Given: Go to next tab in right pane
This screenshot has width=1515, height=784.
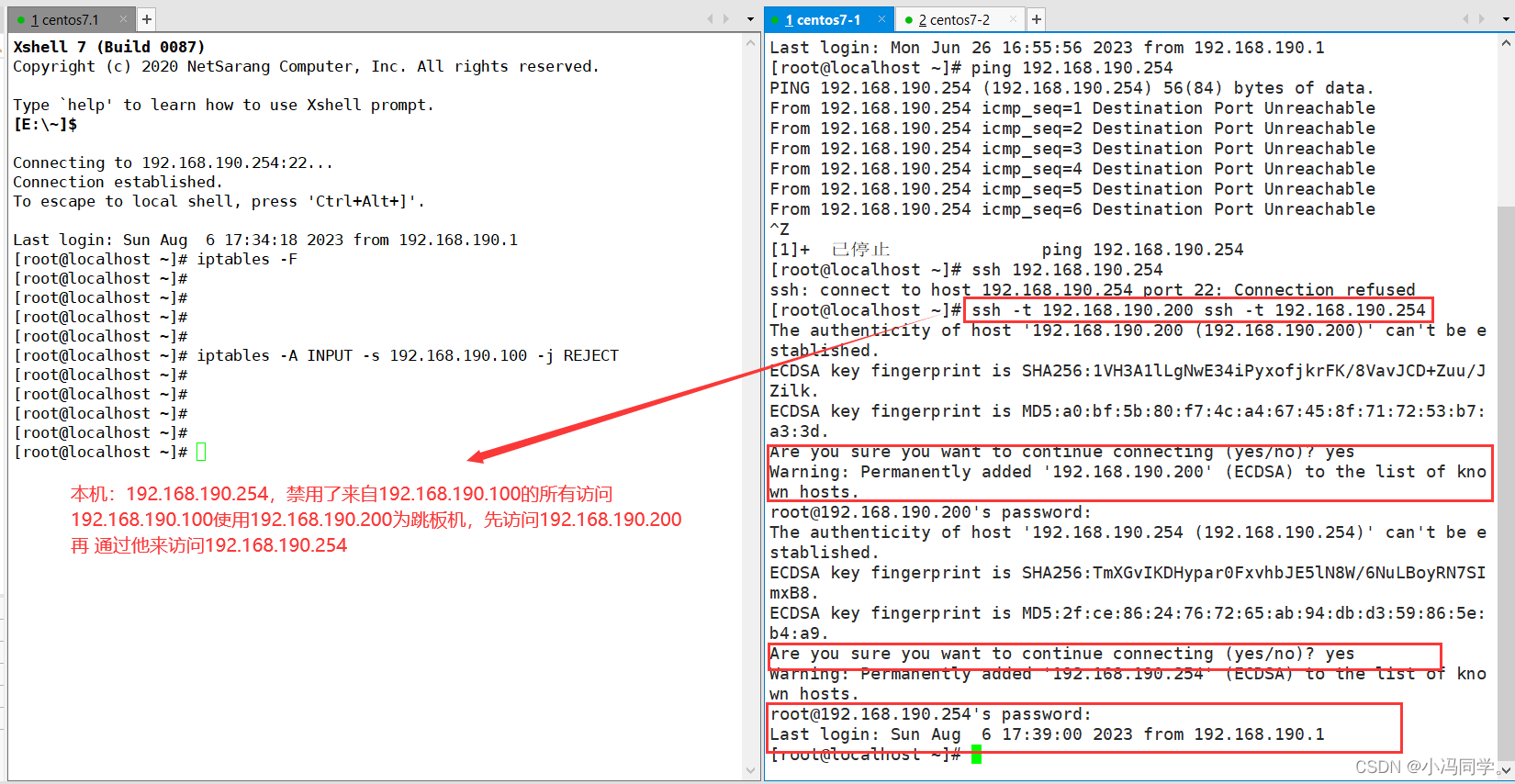Looking at the screenshot, I should [x=1482, y=18].
